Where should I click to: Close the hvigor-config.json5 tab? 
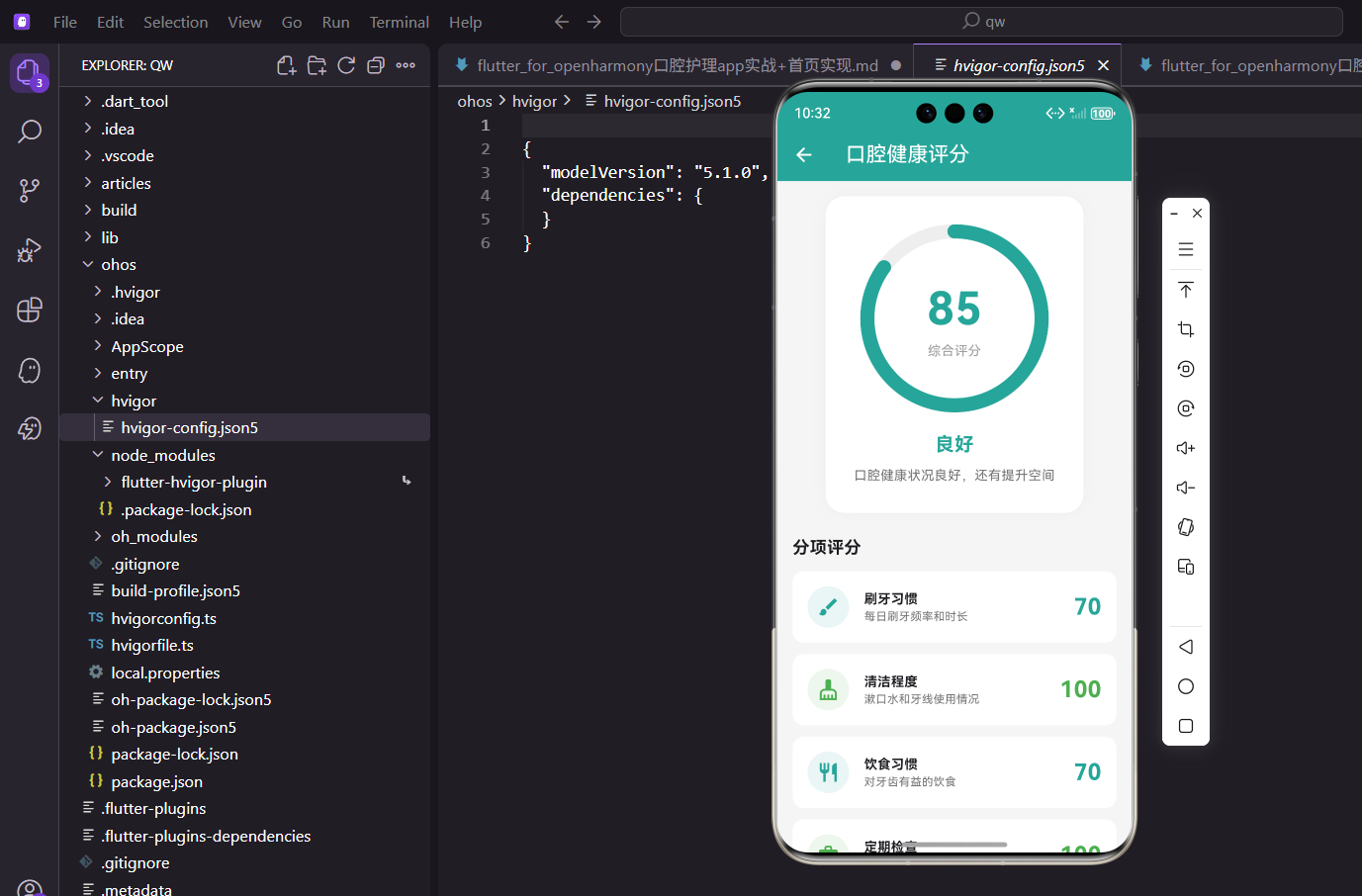click(x=1103, y=65)
